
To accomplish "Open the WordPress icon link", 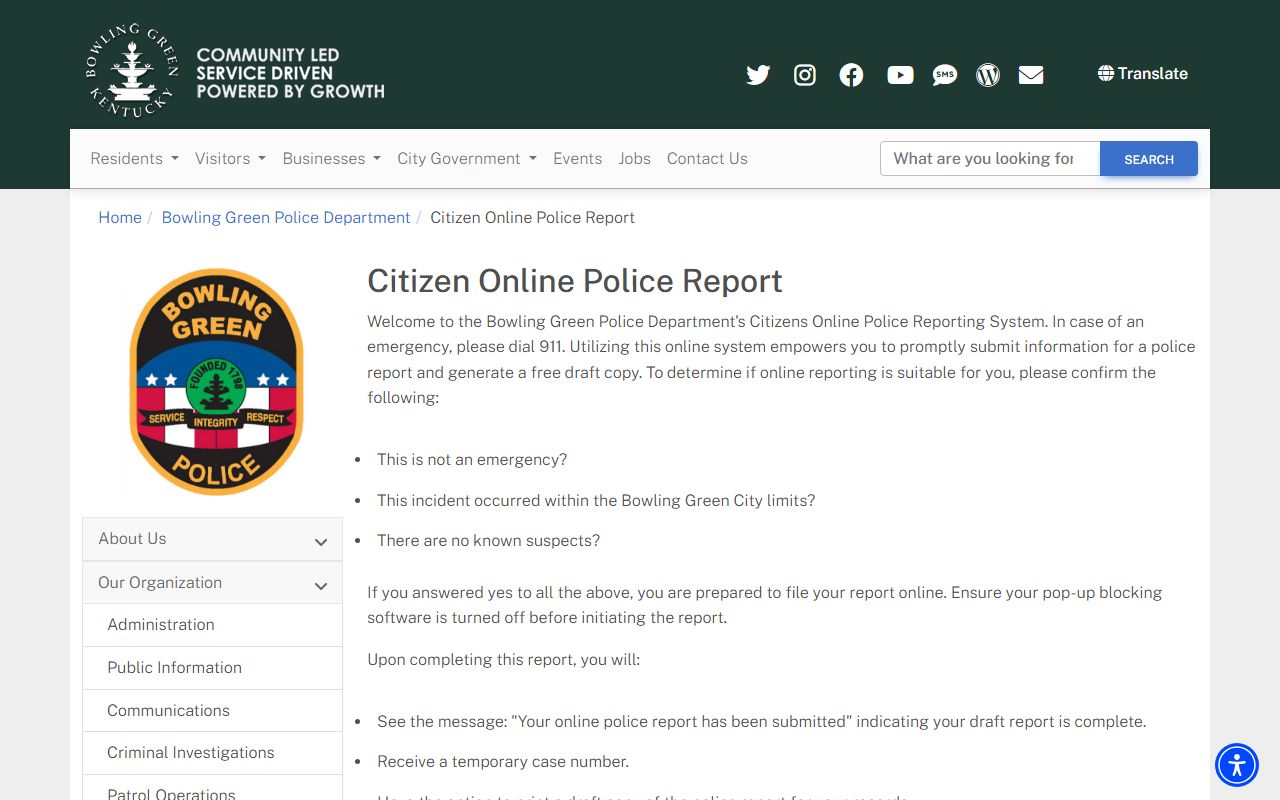I will point(988,75).
